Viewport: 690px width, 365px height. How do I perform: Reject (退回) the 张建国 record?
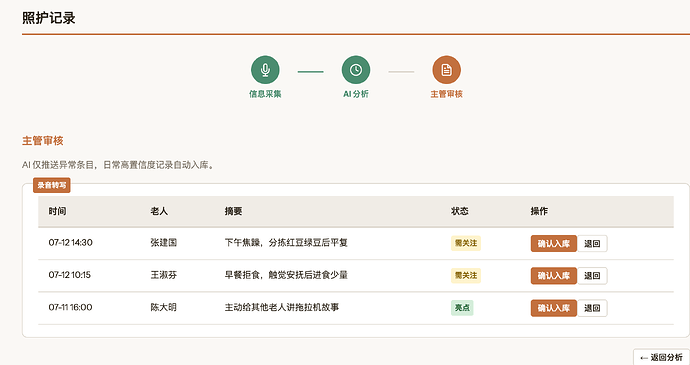pos(592,243)
